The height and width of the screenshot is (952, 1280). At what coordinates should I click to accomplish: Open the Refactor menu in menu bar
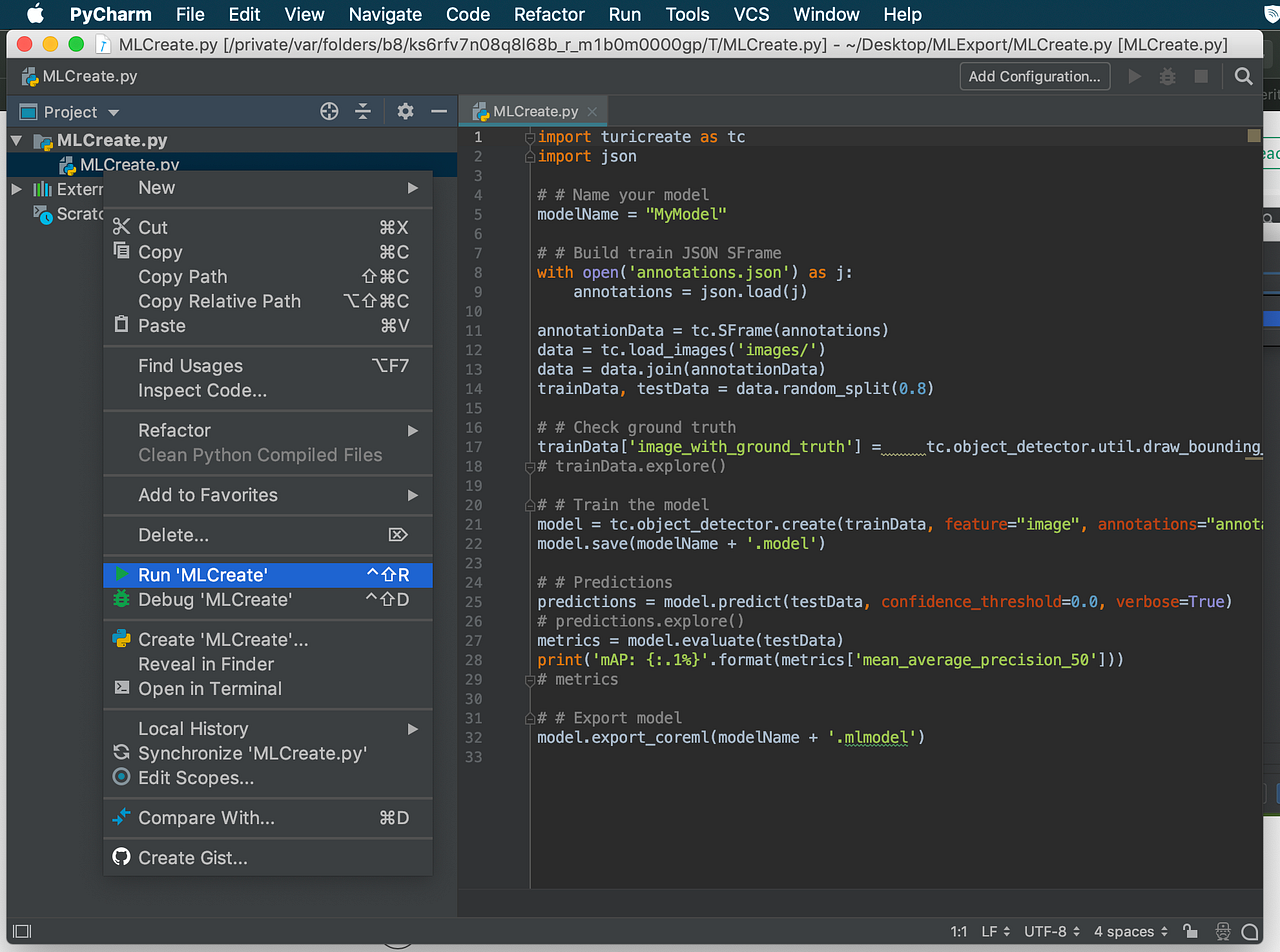click(549, 14)
